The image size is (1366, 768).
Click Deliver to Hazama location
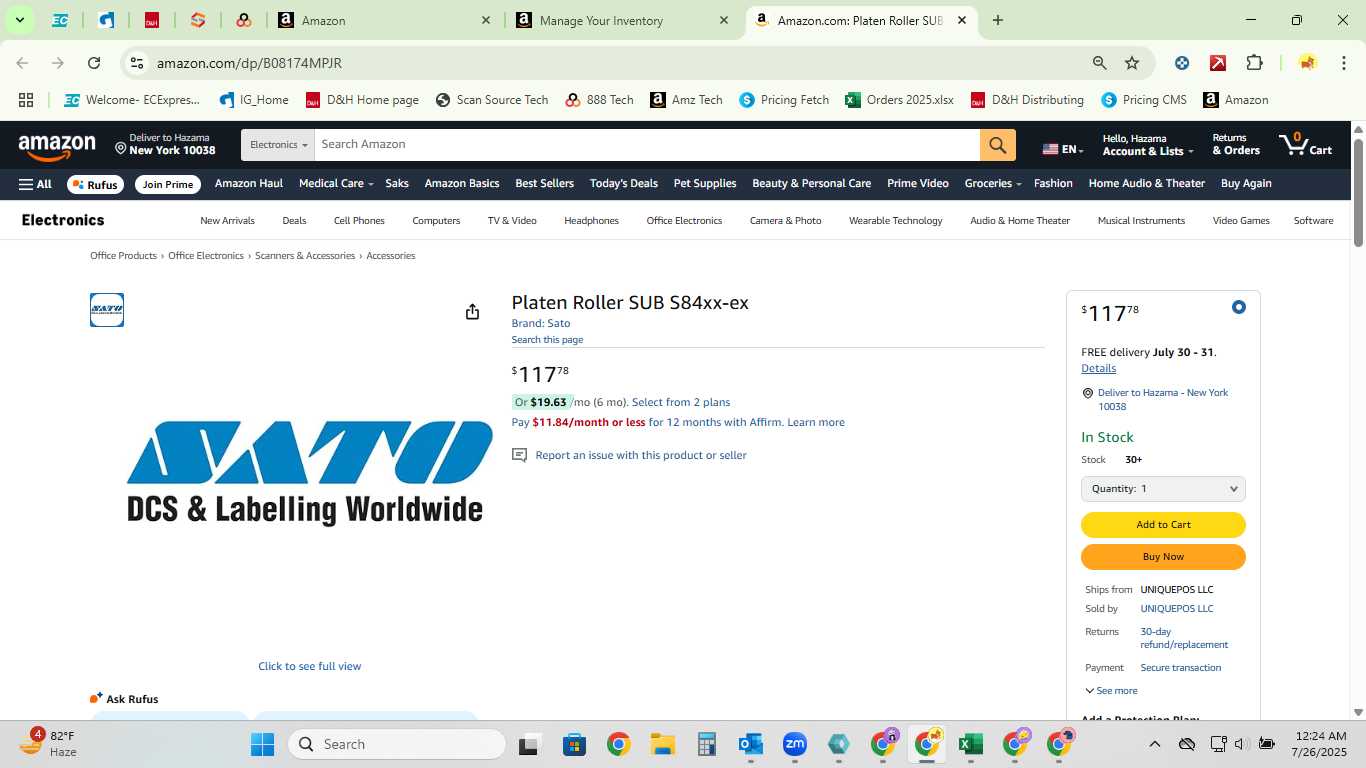point(165,145)
